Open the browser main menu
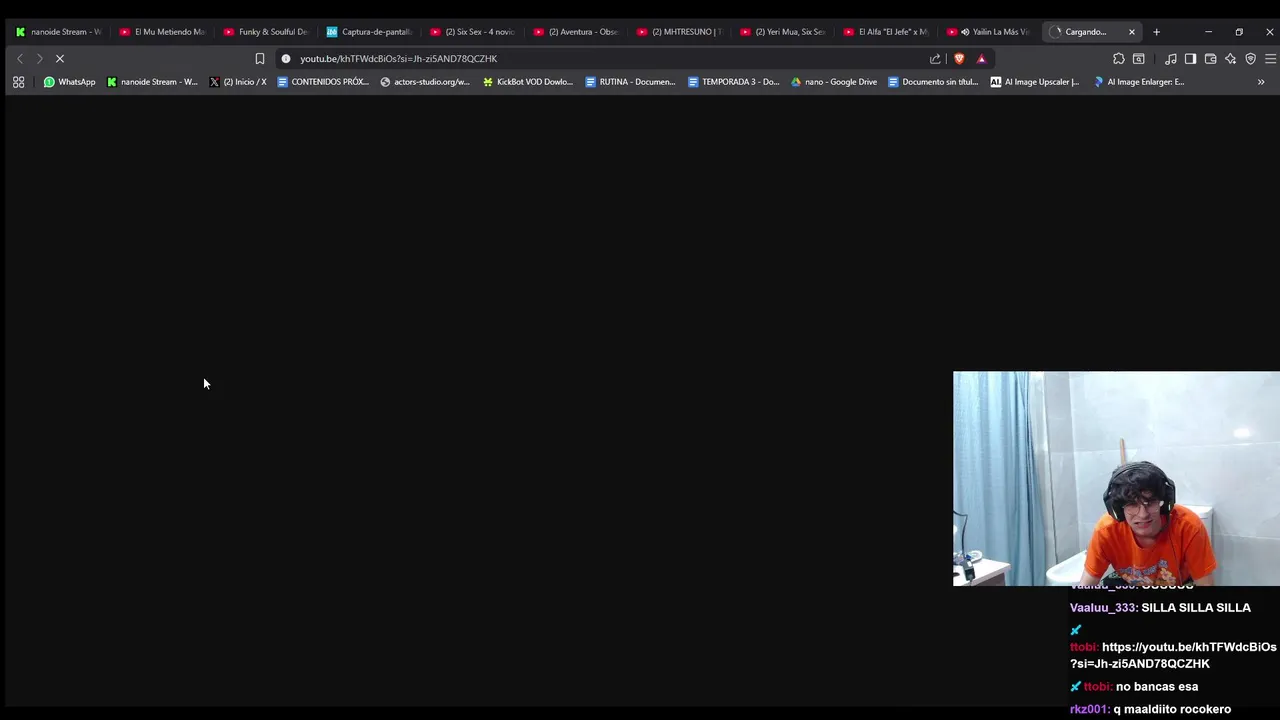Screen dimensions: 1280x720 [1270, 59]
